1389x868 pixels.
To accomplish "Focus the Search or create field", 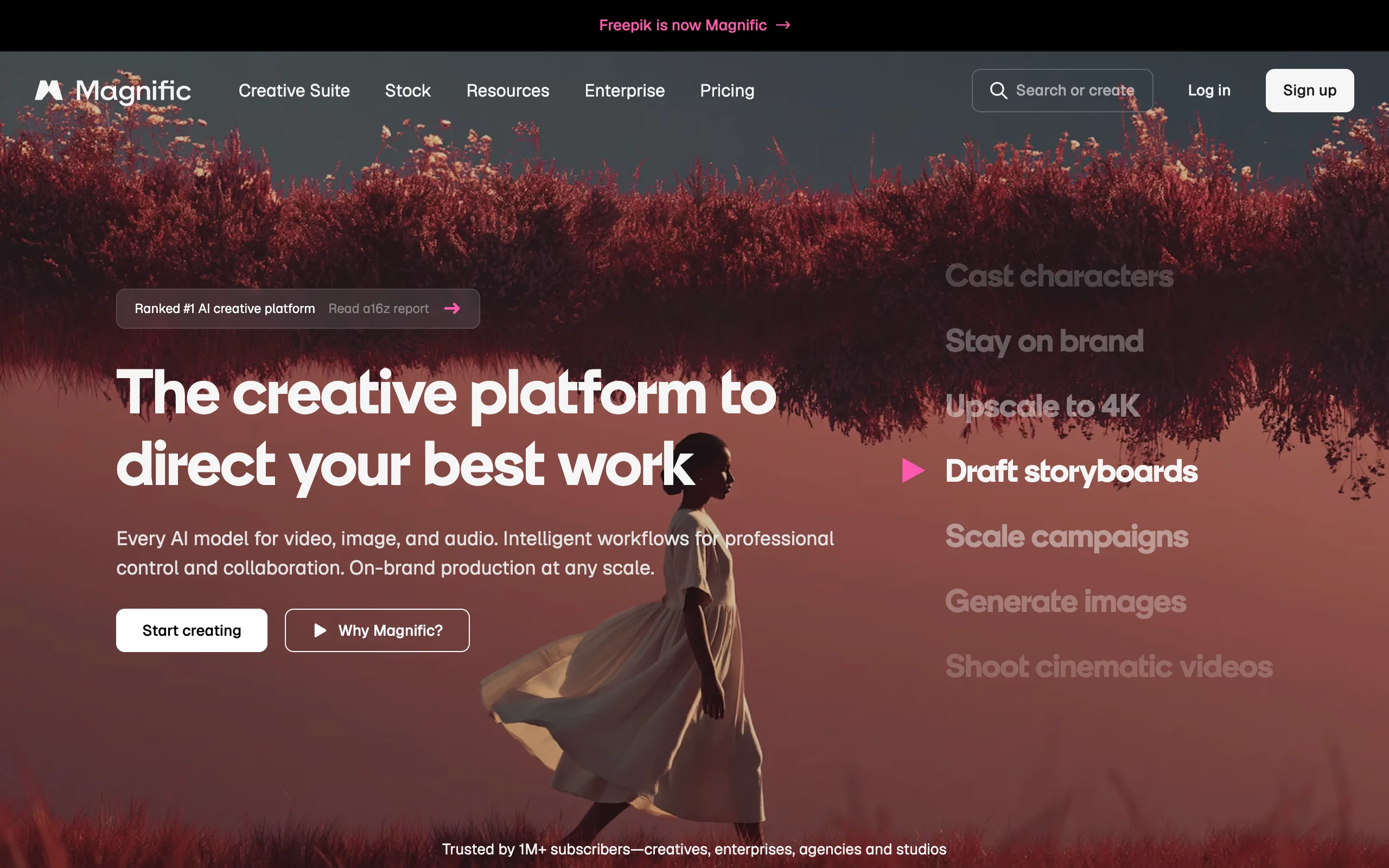I will click(1062, 90).
